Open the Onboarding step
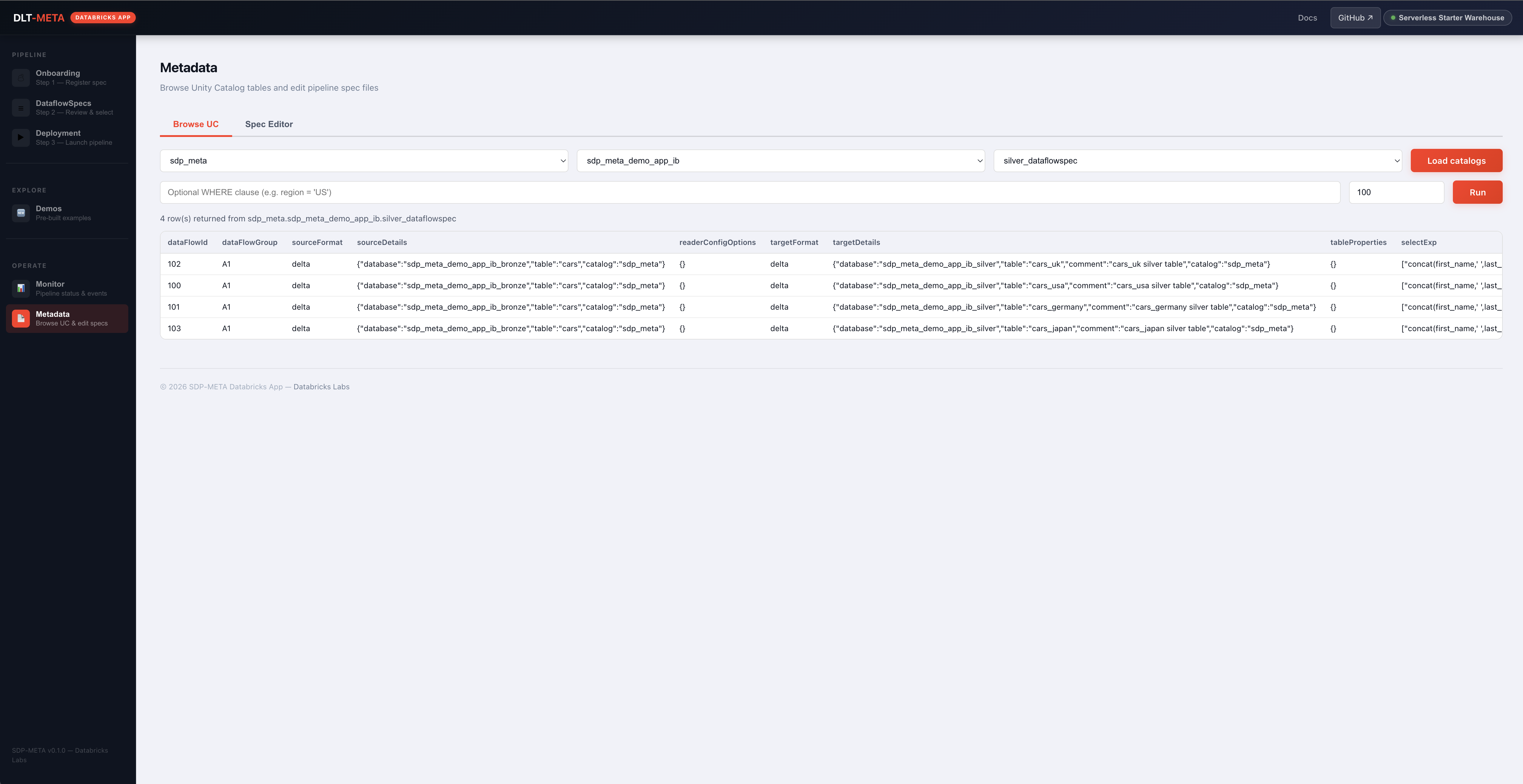The width and height of the screenshot is (1523, 784). coord(67,78)
